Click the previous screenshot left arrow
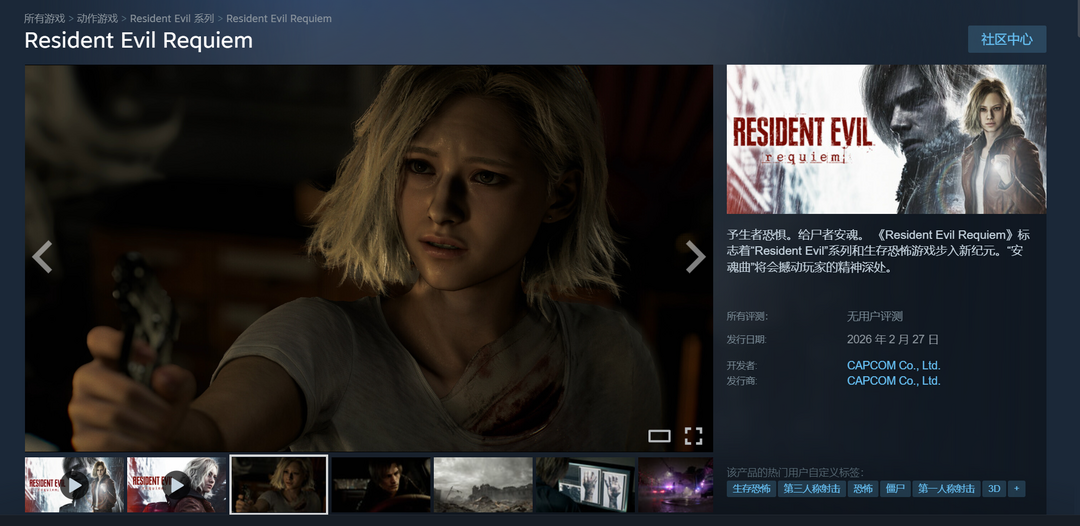 (42, 257)
